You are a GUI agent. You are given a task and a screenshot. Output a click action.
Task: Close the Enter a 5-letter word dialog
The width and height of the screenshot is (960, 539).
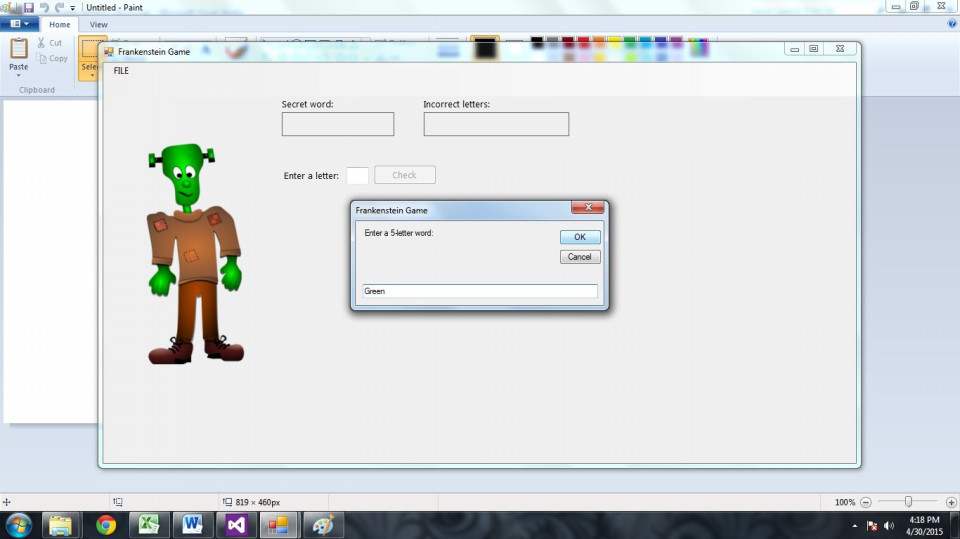(588, 208)
